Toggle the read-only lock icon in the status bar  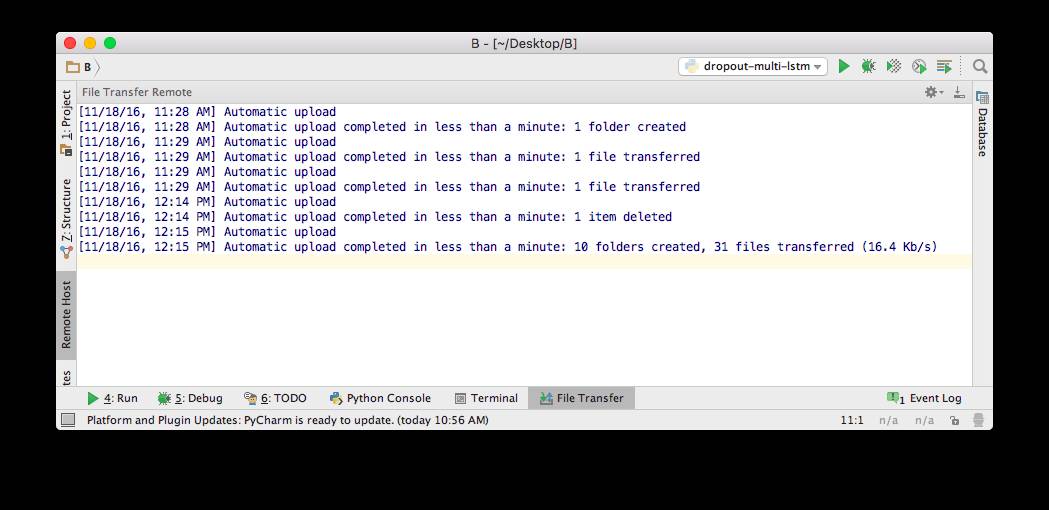[x=955, y=420]
